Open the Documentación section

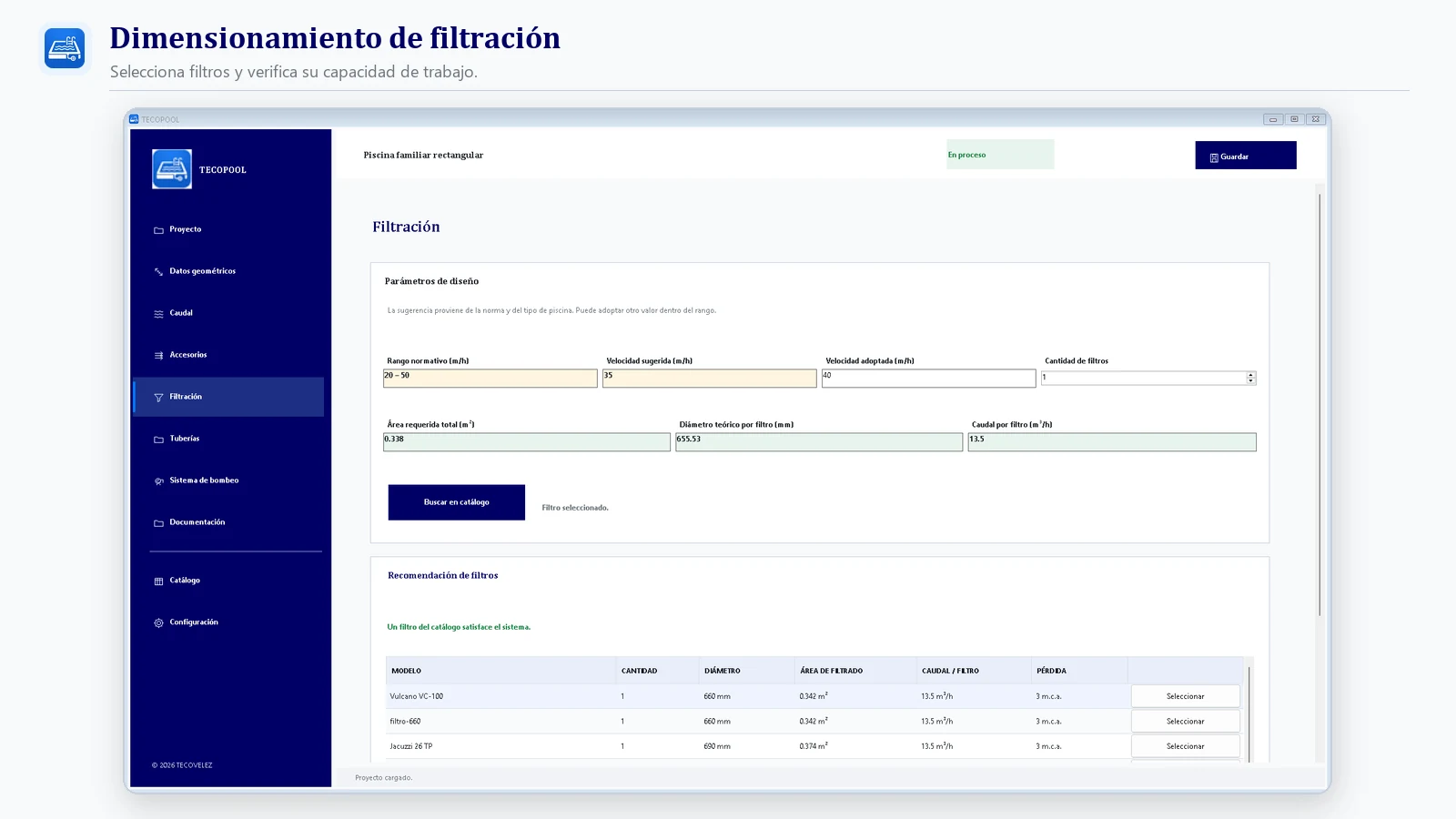point(228,522)
